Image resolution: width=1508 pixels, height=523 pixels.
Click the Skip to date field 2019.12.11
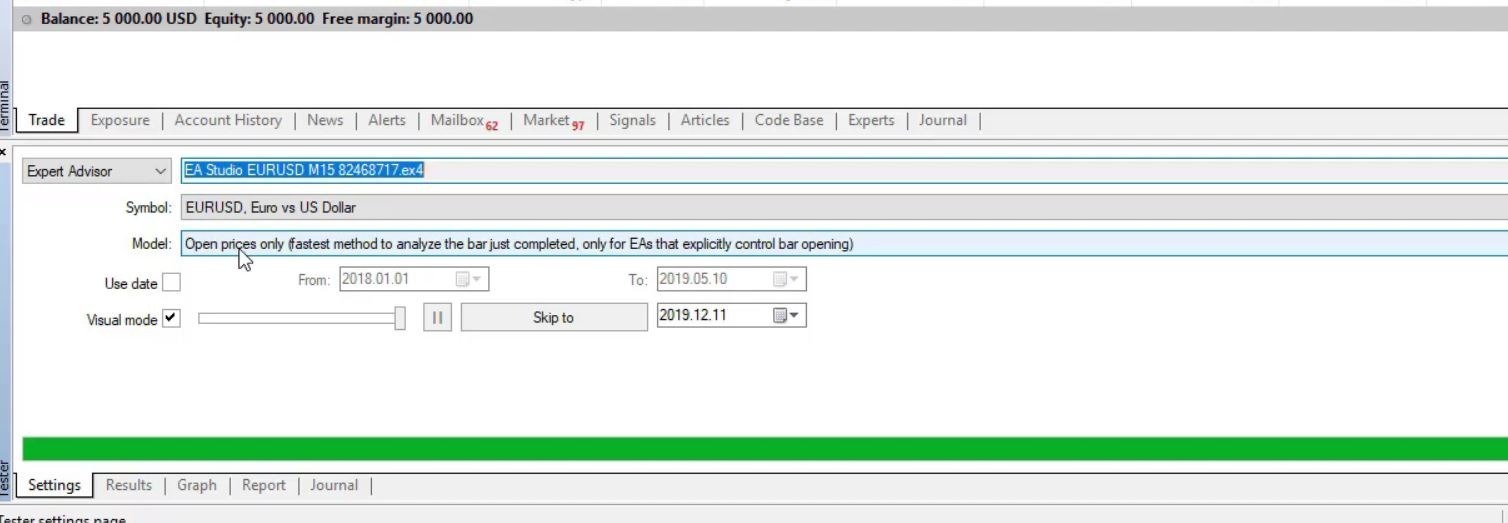tap(712, 316)
